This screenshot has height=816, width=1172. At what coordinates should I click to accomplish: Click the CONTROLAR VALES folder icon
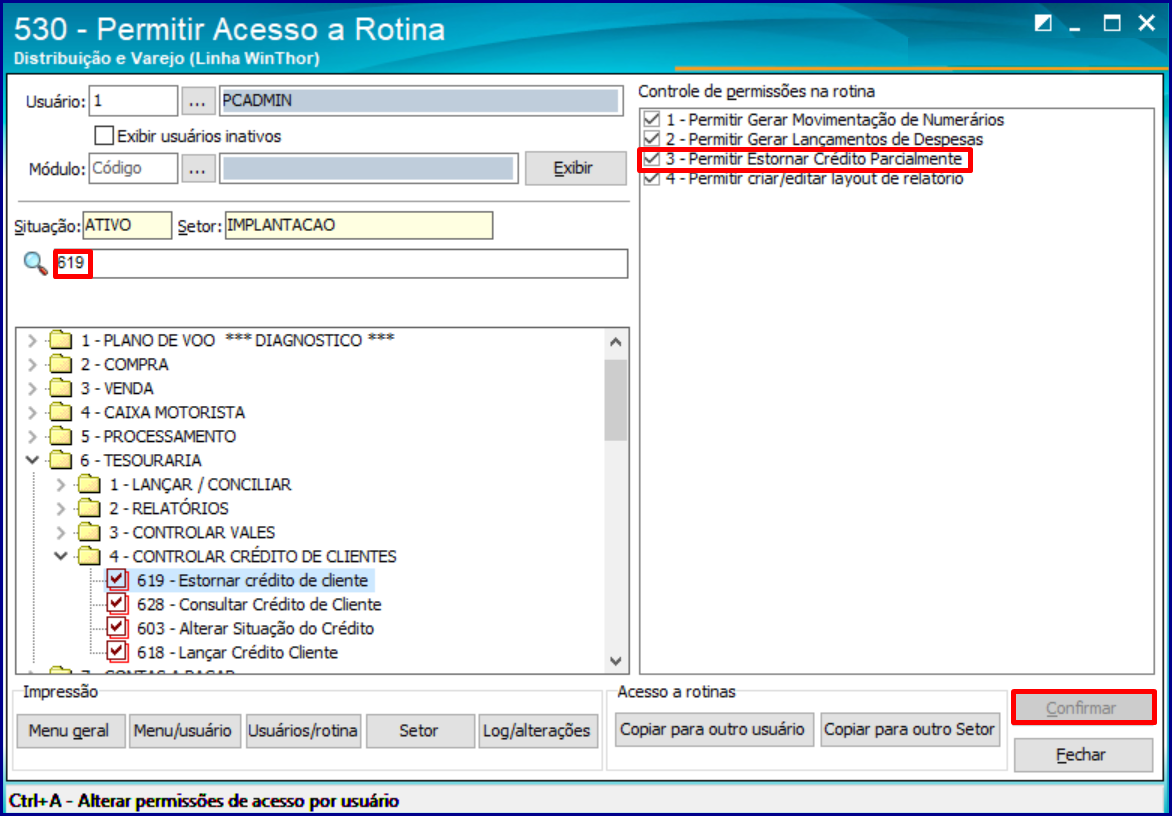click(x=90, y=533)
